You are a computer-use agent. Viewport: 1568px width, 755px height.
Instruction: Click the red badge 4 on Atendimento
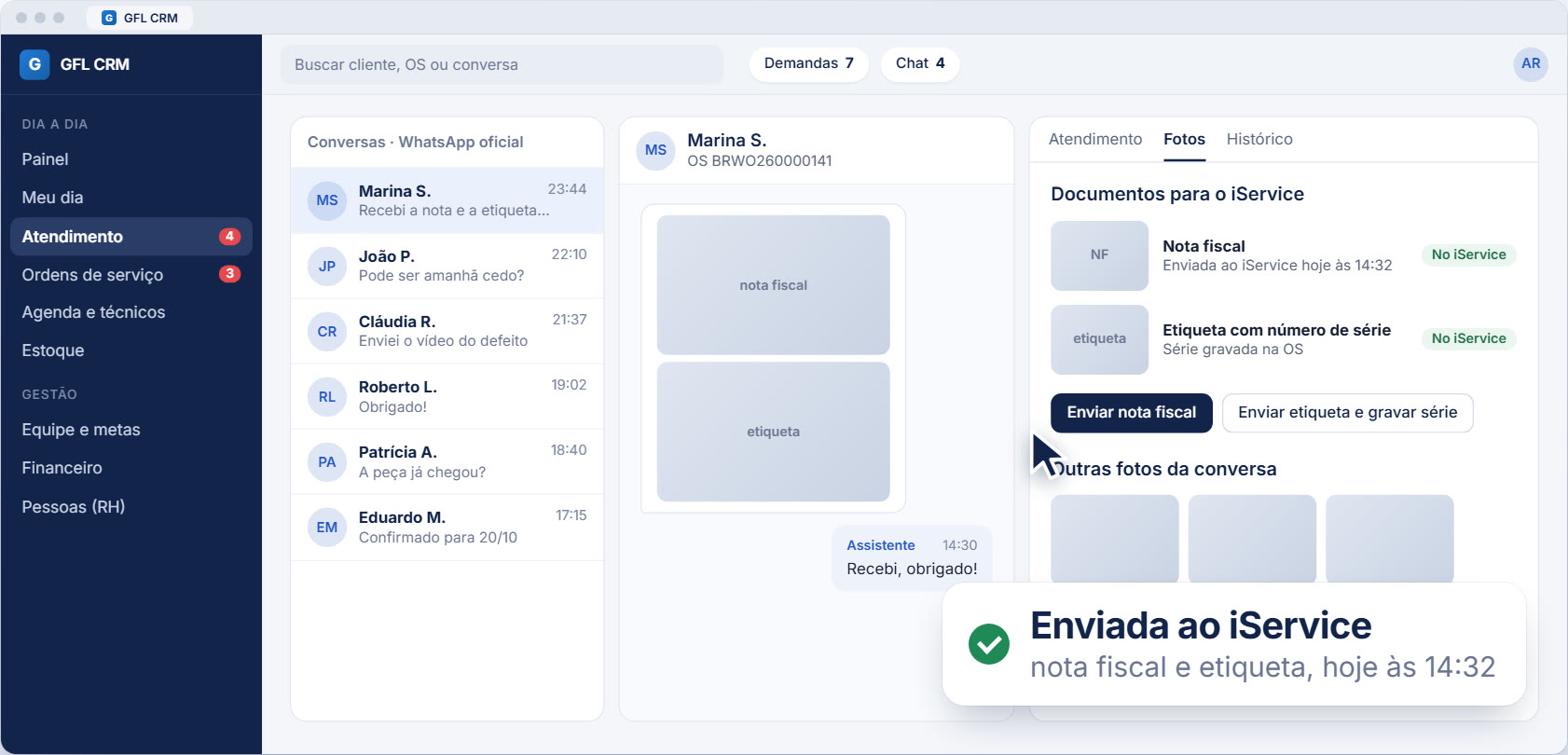[229, 237]
